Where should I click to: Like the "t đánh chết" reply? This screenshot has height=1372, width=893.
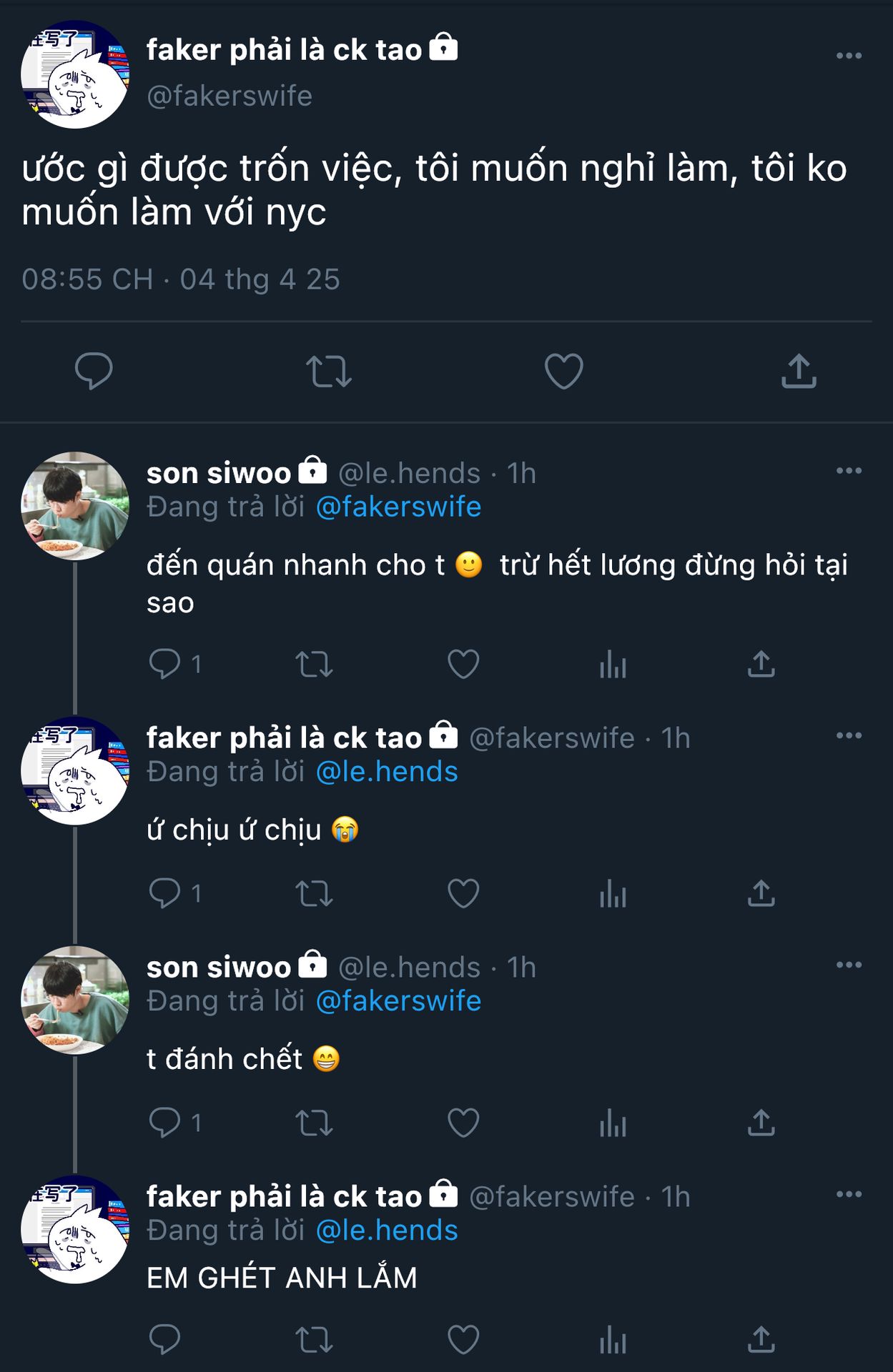[463, 1123]
